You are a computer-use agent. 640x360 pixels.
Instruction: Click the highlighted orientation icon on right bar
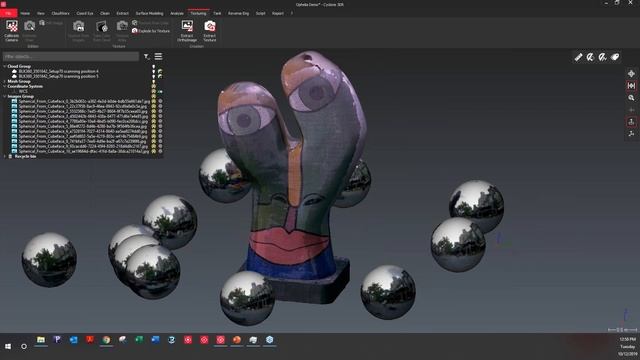coord(631,122)
